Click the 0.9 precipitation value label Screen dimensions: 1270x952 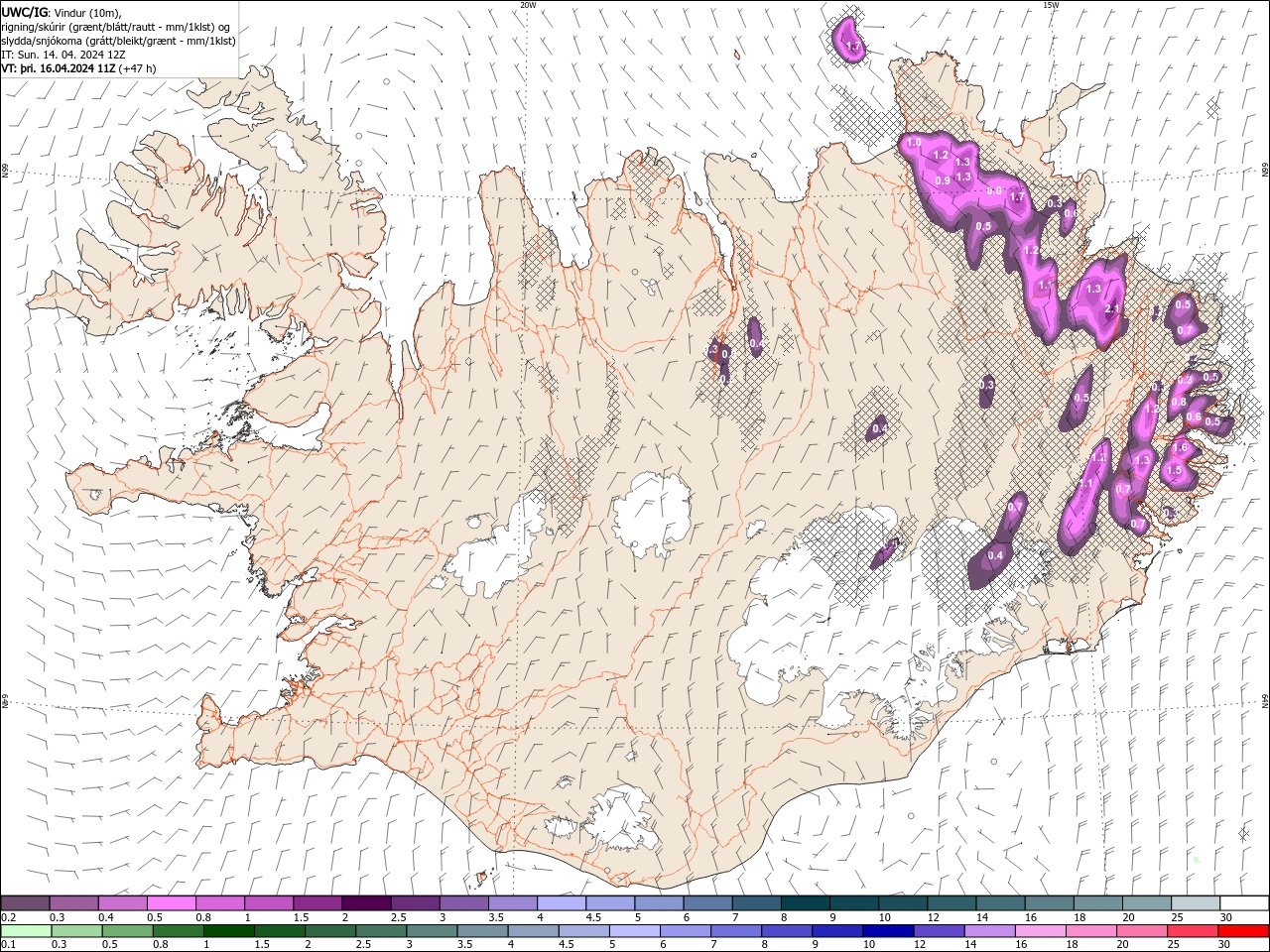pos(943,180)
